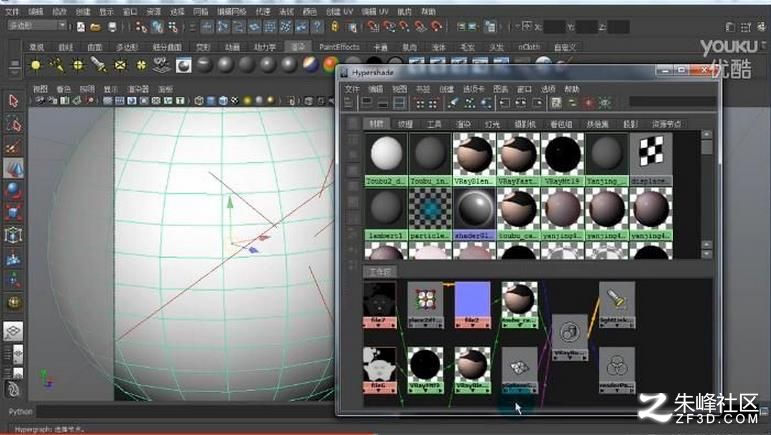Select the arrow Select tool in left toolbox
This screenshot has width=771, height=435.
13,101
